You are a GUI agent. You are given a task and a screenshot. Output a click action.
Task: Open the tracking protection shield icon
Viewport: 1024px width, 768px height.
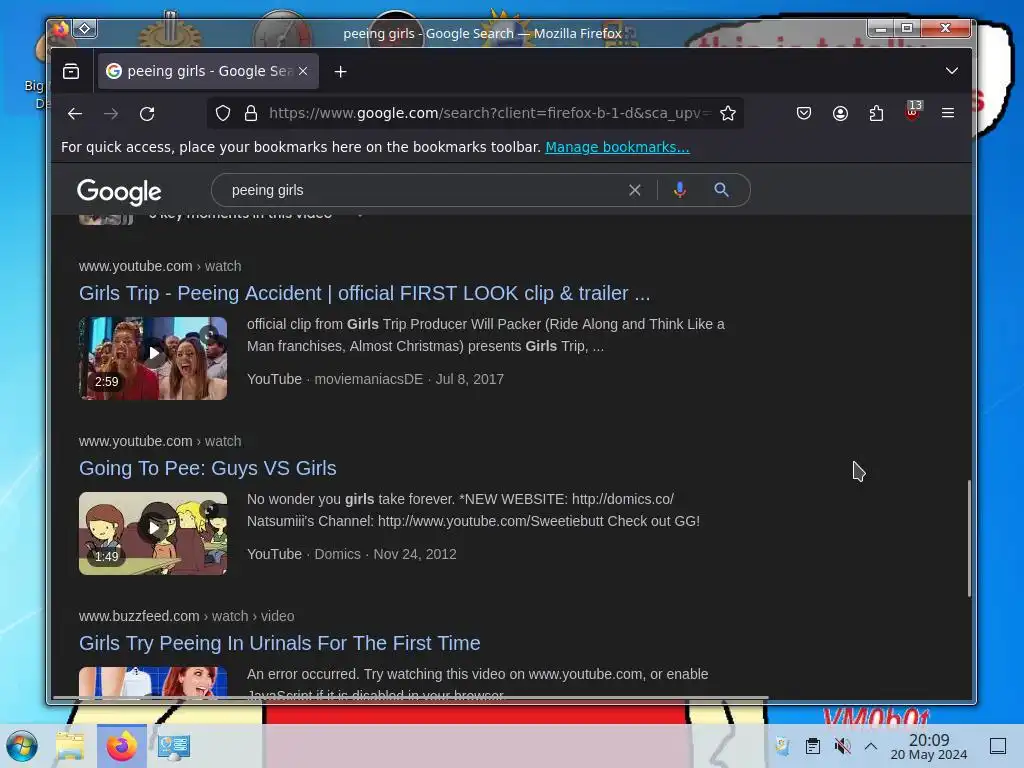(x=223, y=113)
